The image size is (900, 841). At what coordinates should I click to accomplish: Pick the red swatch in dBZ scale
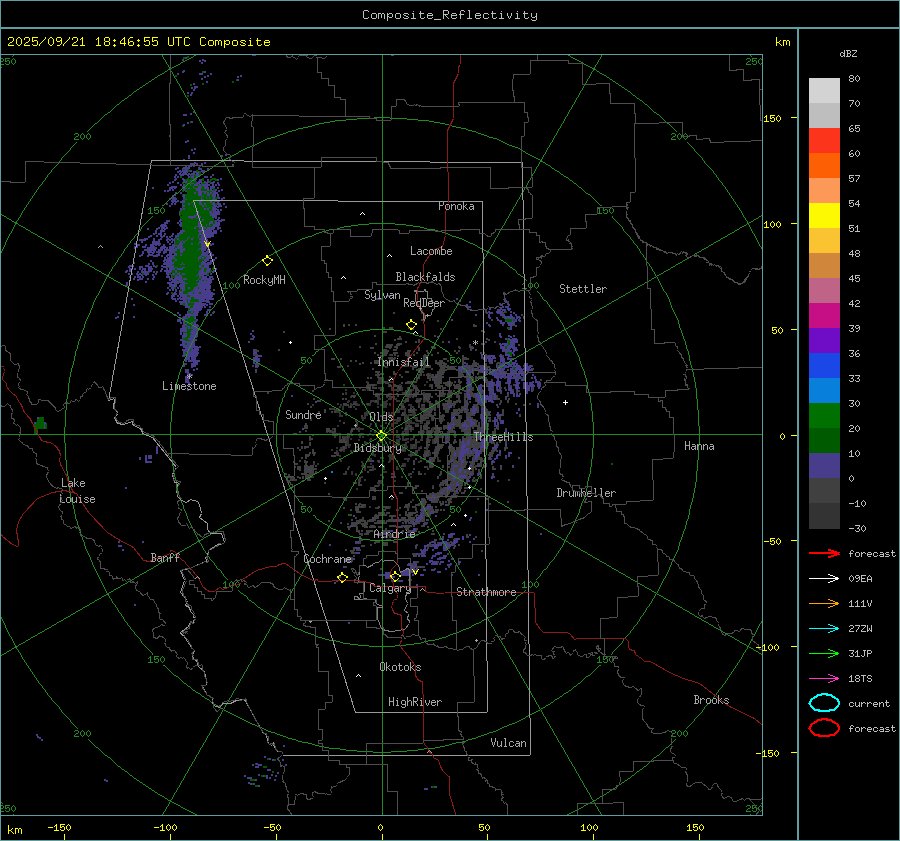[x=824, y=141]
